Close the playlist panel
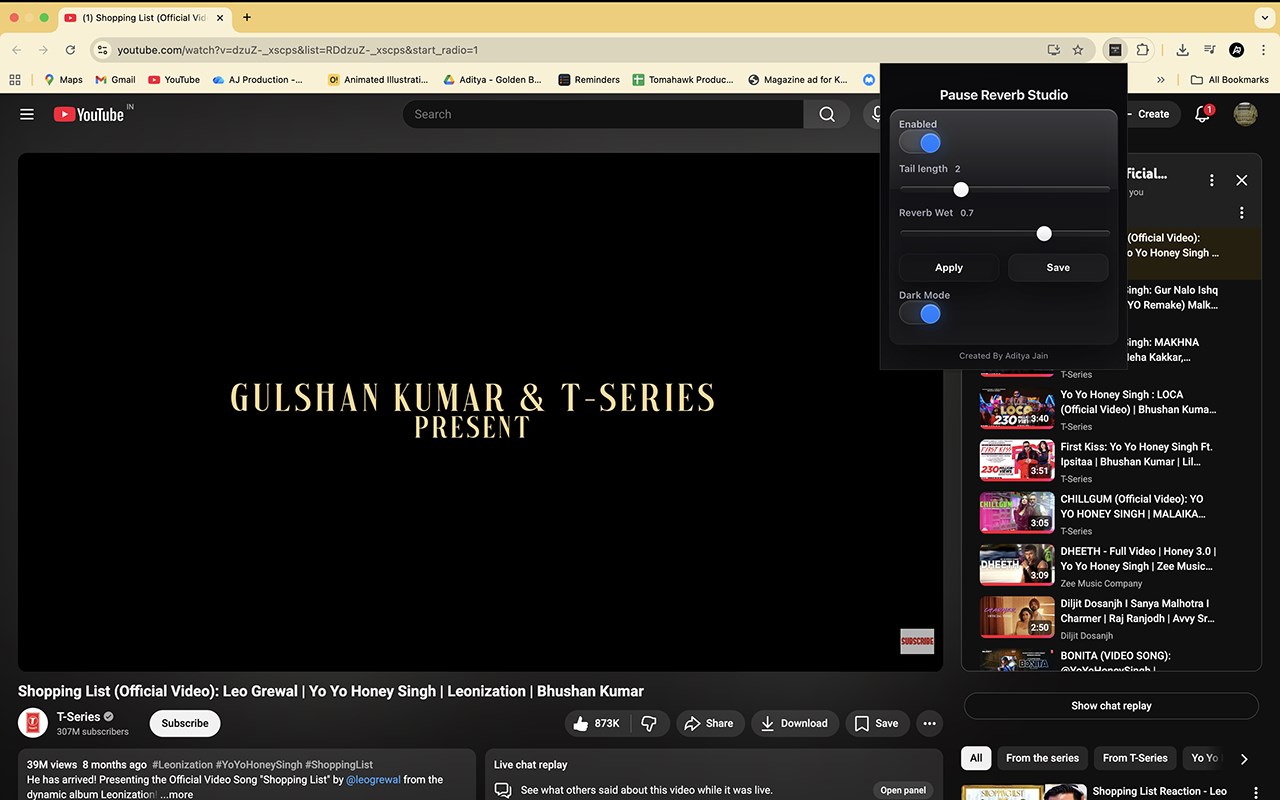 (x=1241, y=180)
